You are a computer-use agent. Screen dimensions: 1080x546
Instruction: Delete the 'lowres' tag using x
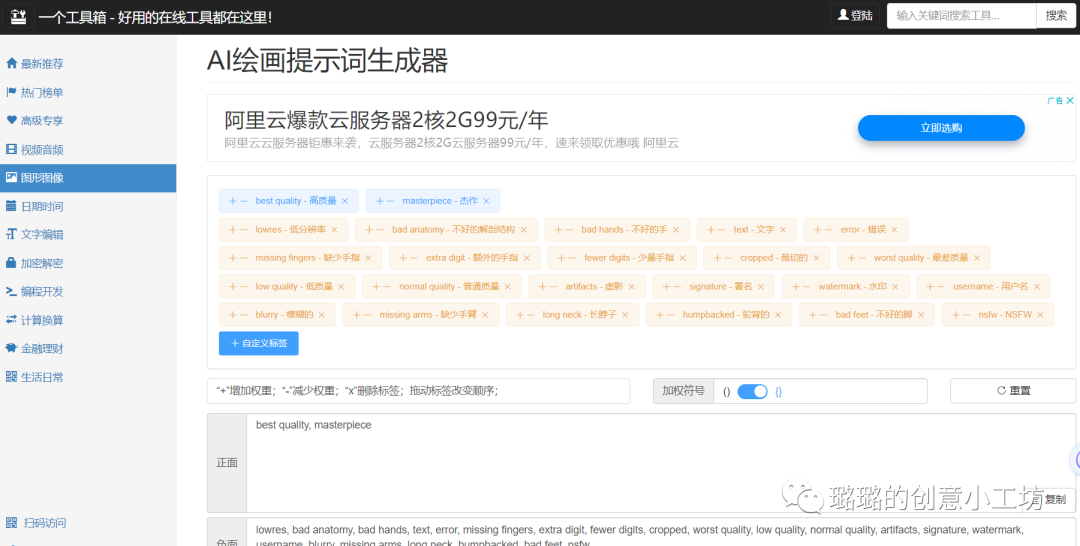[334, 230]
